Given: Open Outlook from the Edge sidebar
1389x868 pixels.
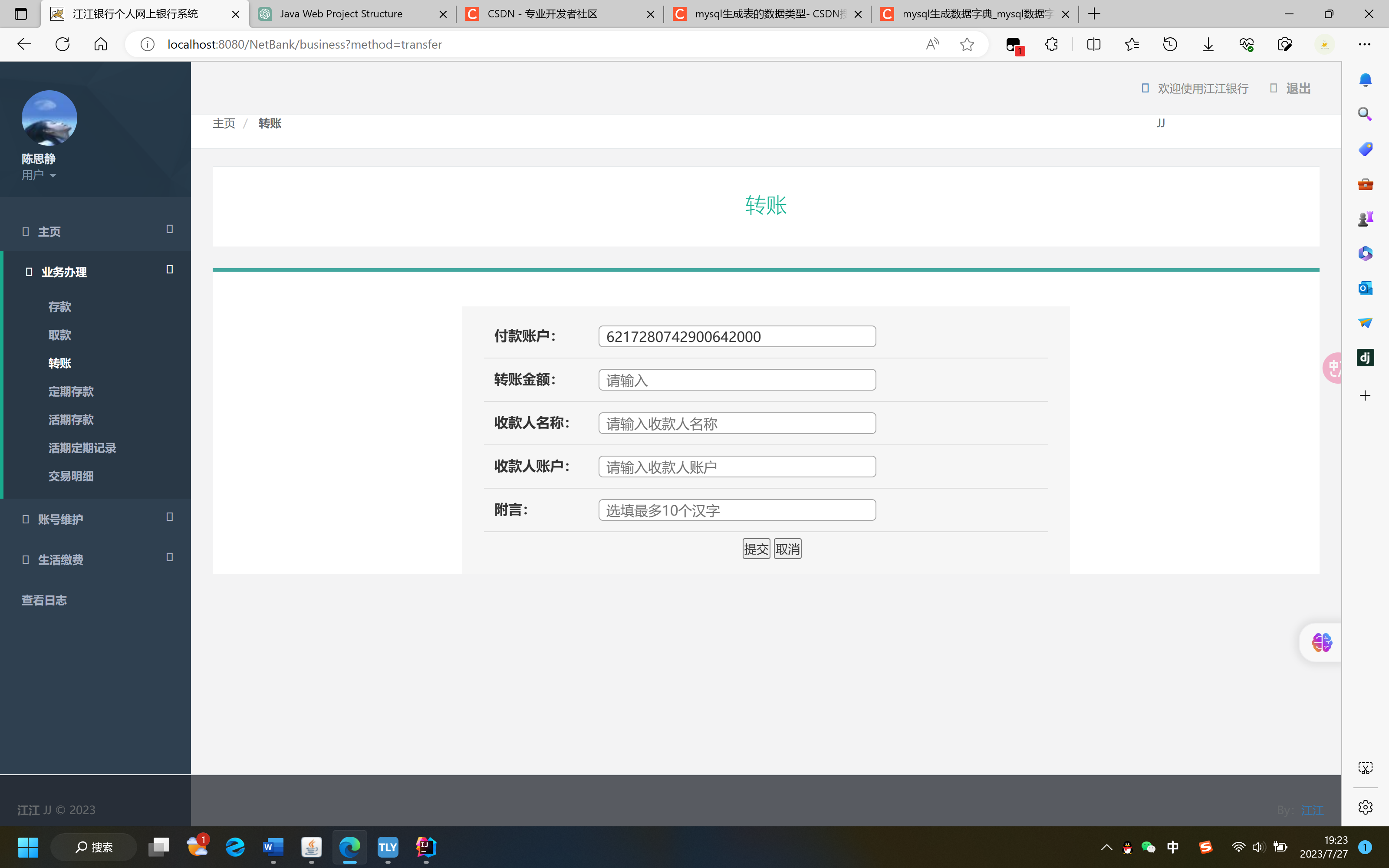Looking at the screenshot, I should 1365,288.
